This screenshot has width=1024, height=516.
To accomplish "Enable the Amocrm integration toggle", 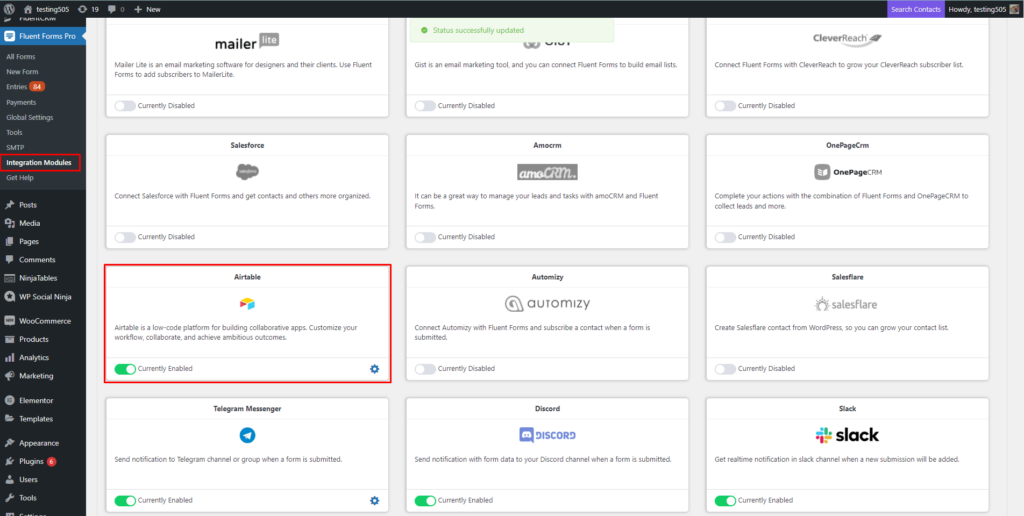I will pos(425,237).
